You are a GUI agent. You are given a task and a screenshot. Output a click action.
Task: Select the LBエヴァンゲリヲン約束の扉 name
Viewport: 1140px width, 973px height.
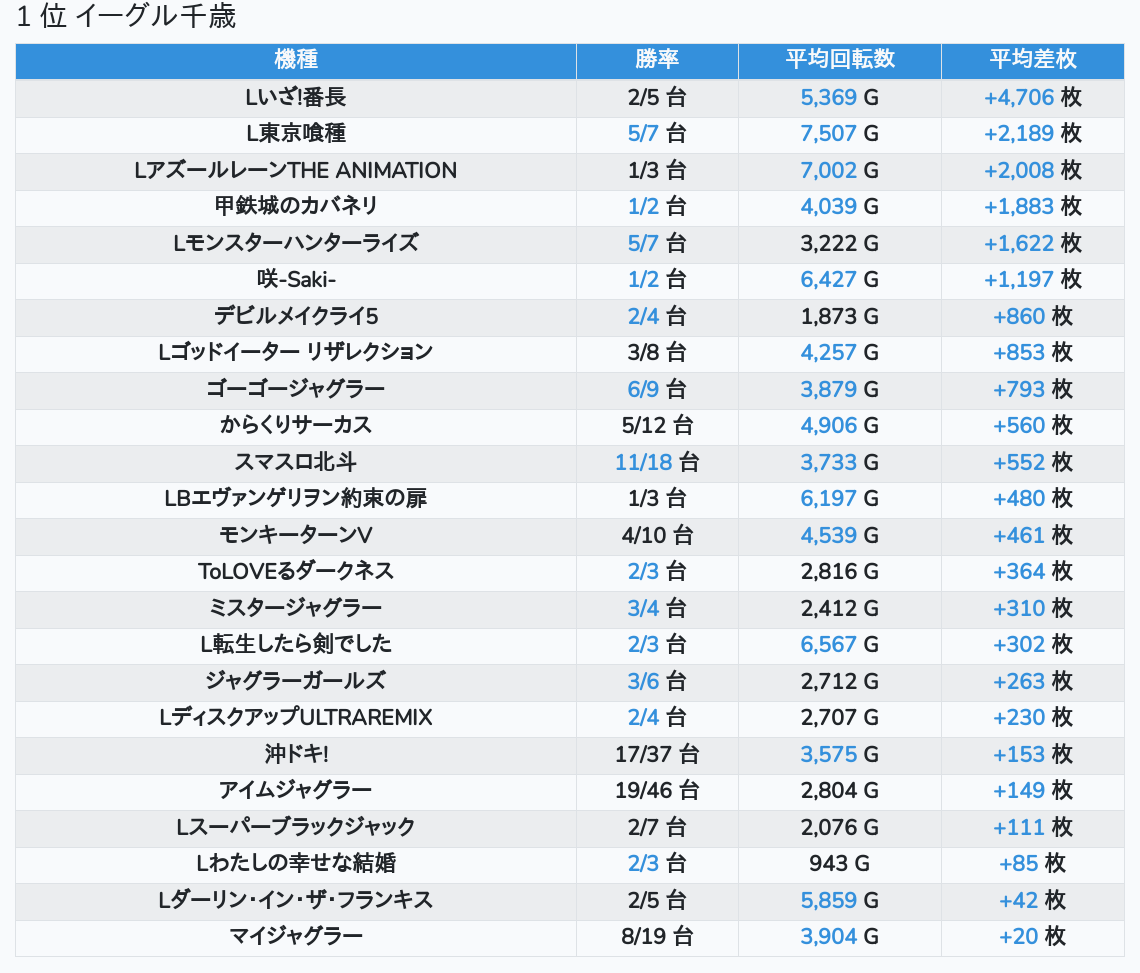coord(296,499)
